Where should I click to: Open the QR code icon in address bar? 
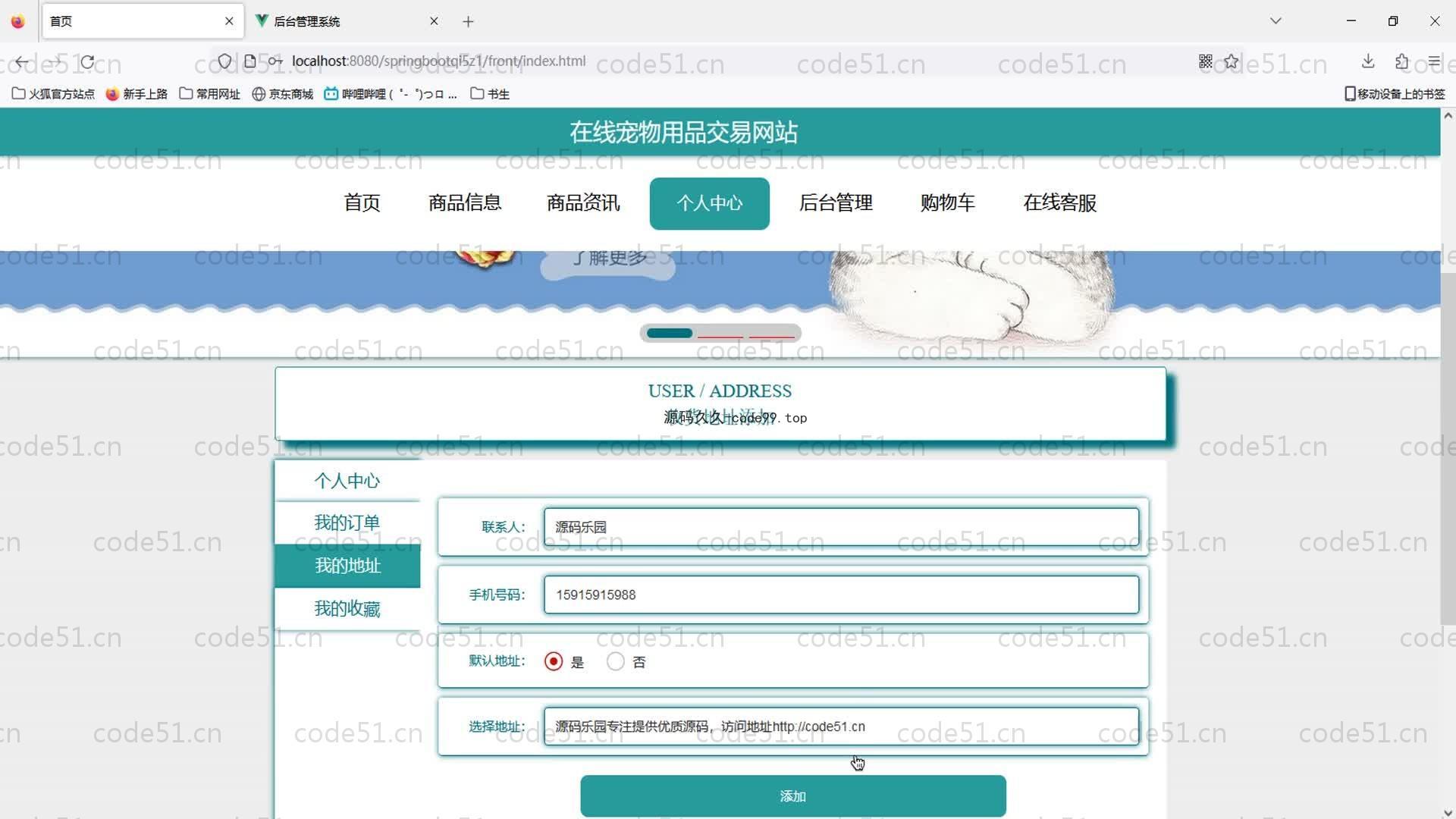[1206, 61]
